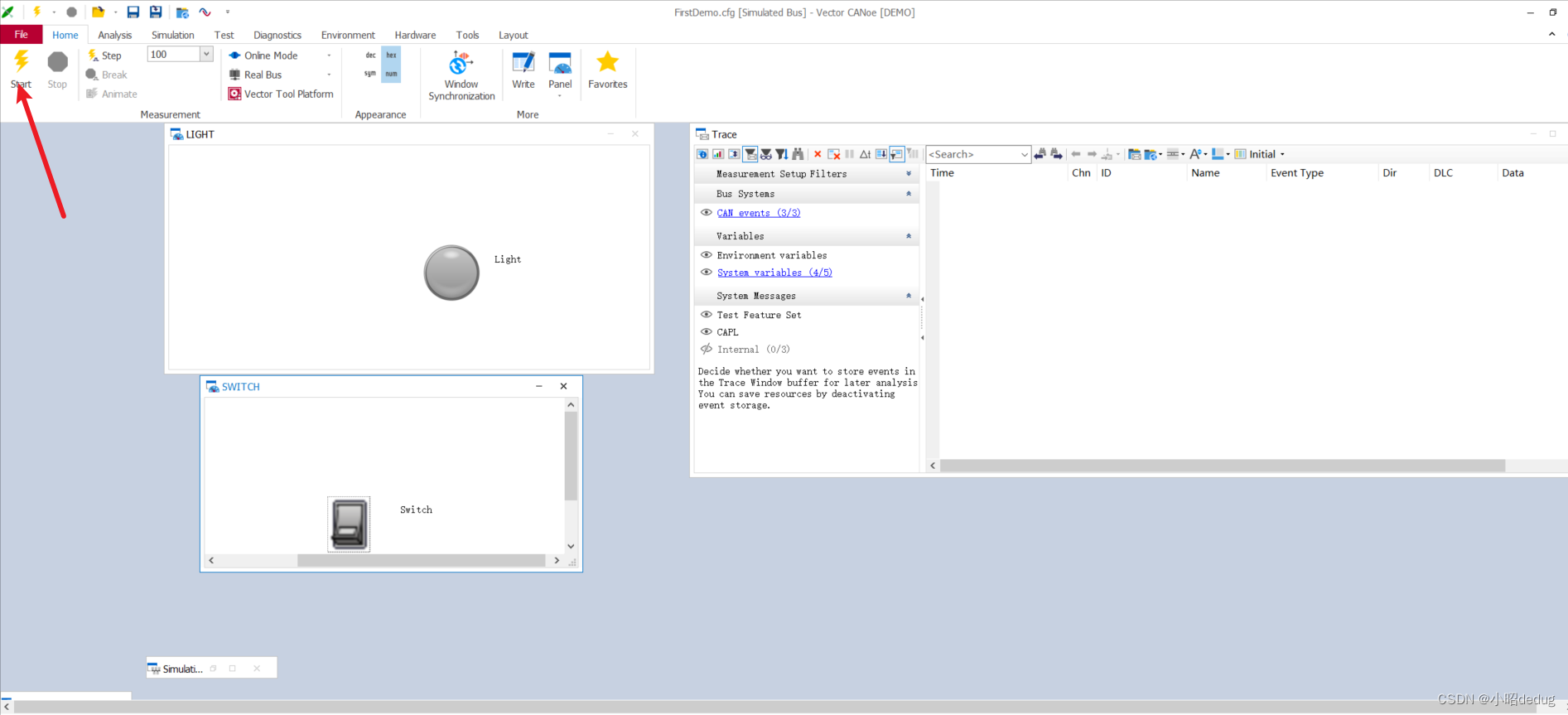
Task: Click the quick-access lightning start icon
Action: (x=37, y=12)
